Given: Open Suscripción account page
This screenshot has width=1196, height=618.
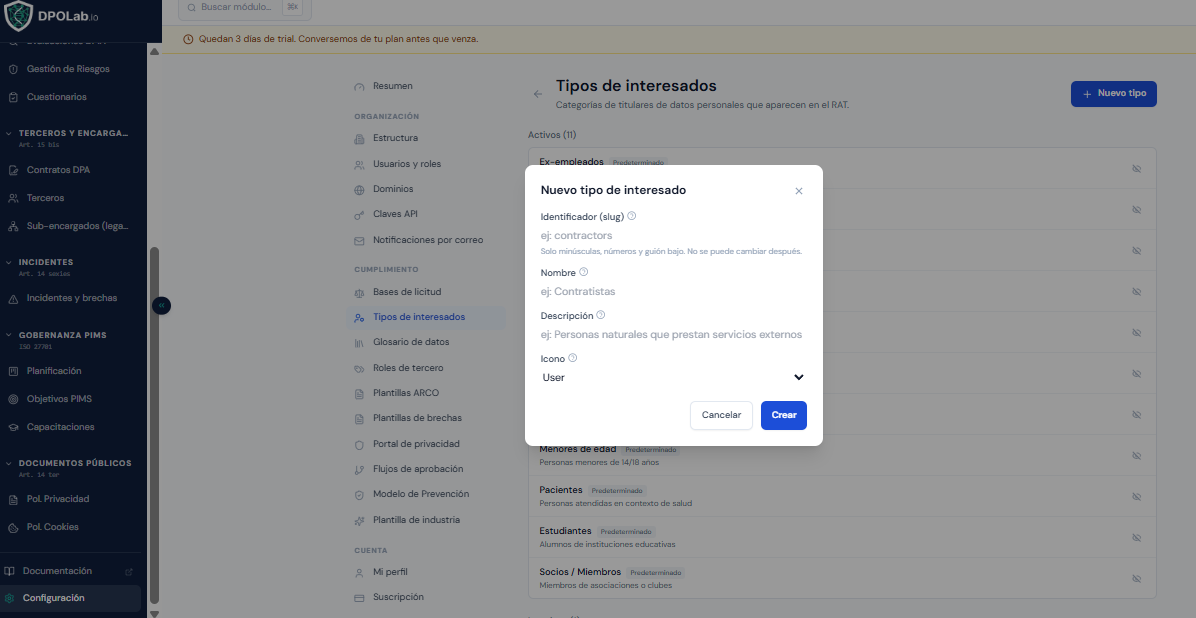Looking at the screenshot, I should coord(426,597).
